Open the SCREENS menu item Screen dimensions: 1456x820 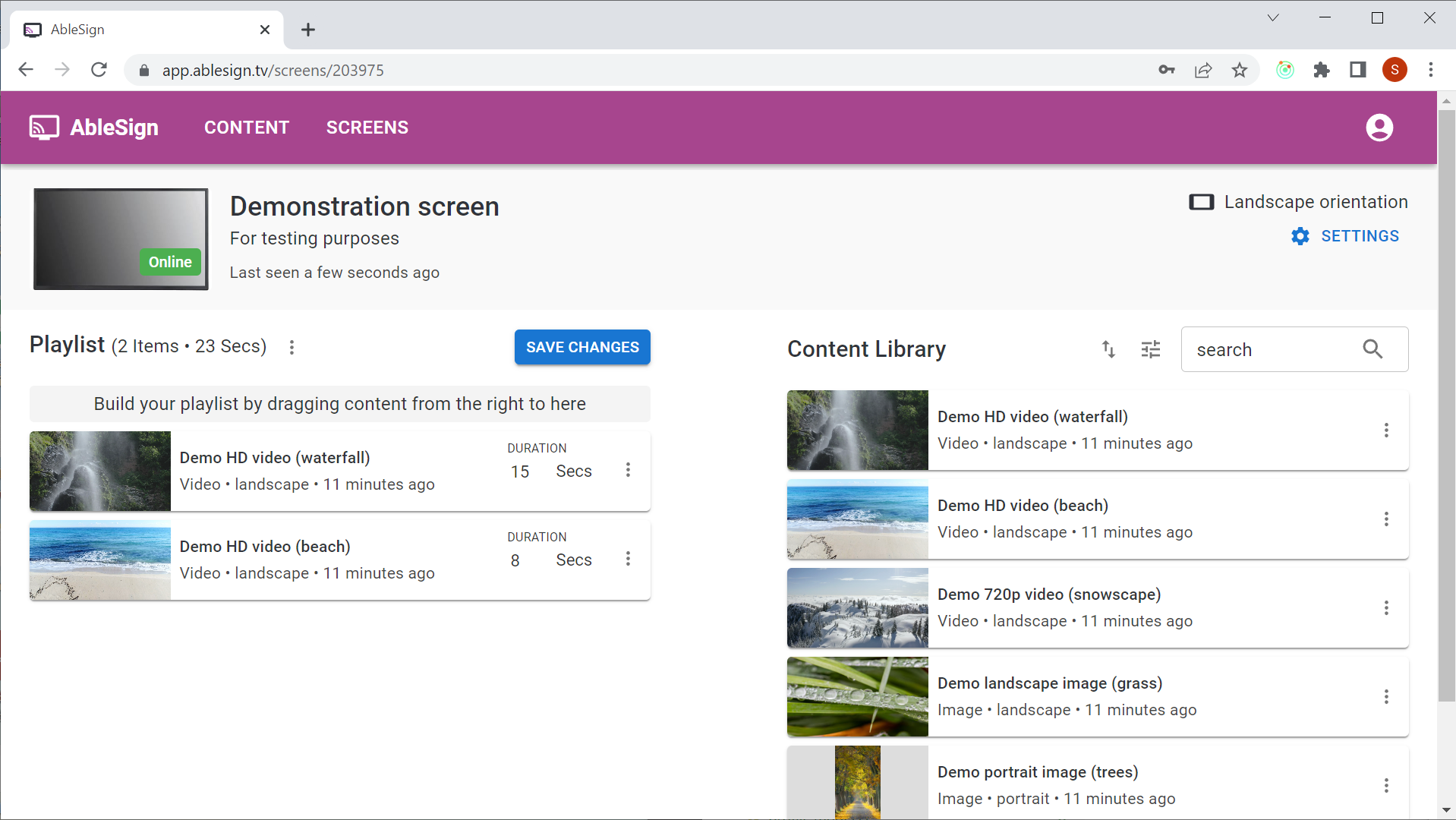[x=367, y=128]
